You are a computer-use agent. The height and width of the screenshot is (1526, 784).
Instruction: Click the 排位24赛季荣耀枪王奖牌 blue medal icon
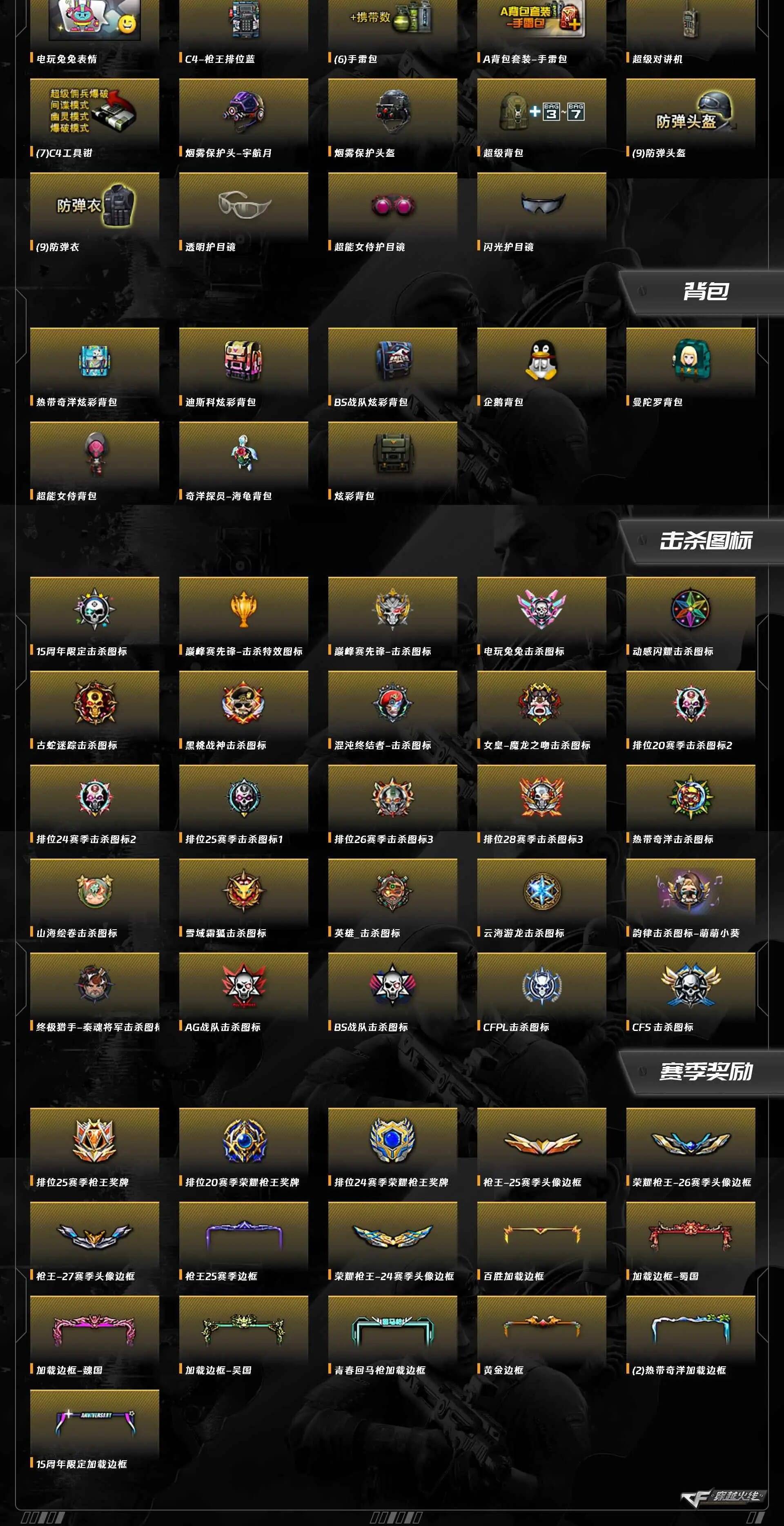392,1140
